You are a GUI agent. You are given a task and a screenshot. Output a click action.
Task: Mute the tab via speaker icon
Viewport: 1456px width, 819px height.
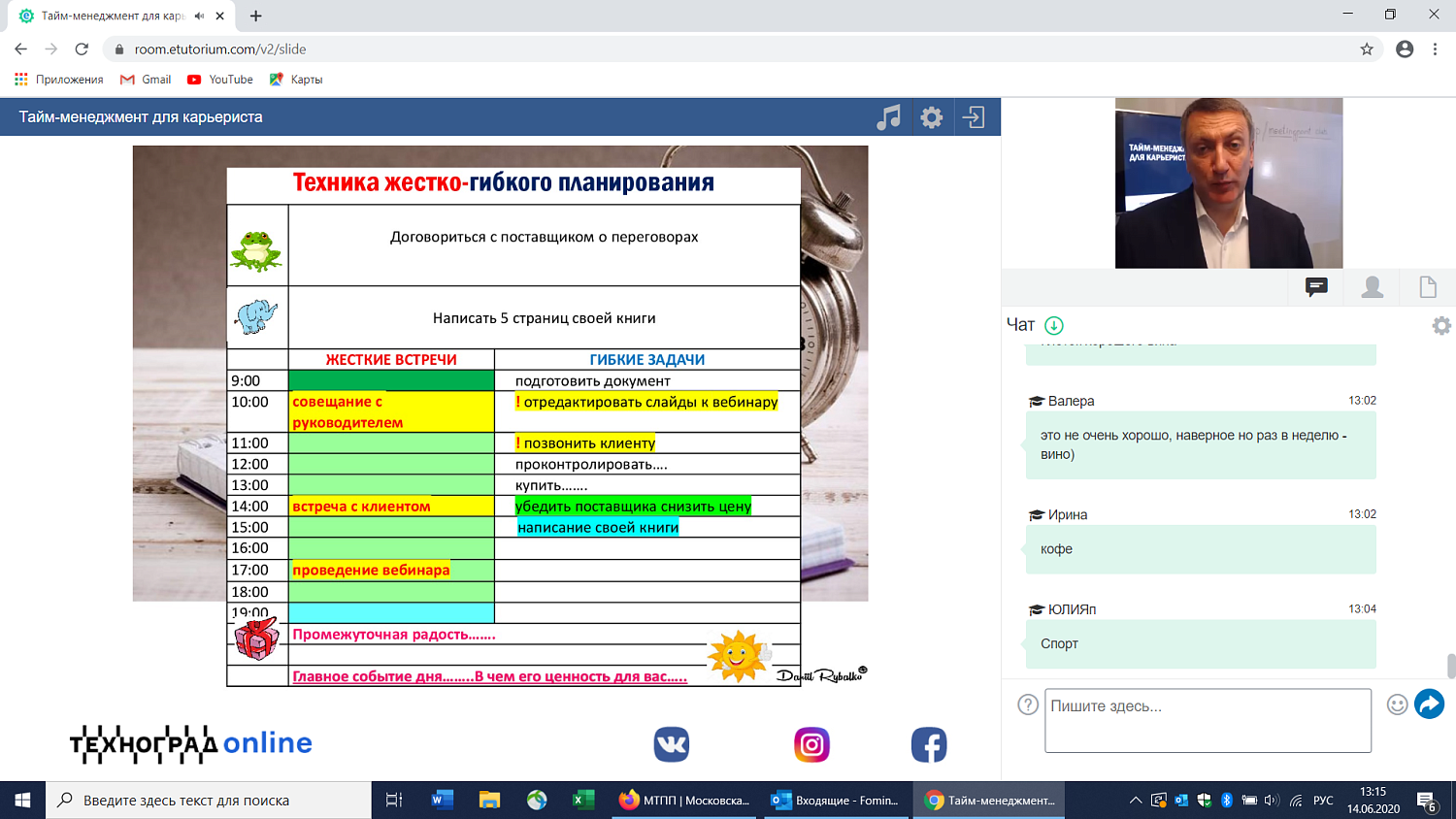tap(200, 16)
